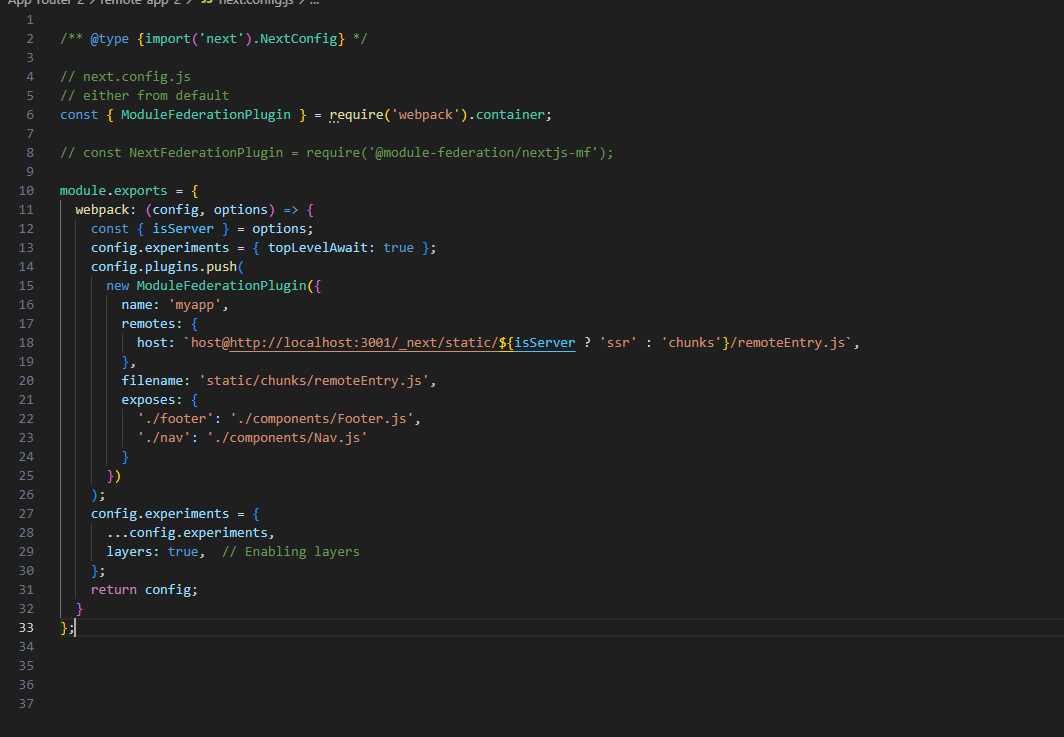1064x737 pixels.
Task: Click the 'ssr' string on line 18
Action: (618, 343)
